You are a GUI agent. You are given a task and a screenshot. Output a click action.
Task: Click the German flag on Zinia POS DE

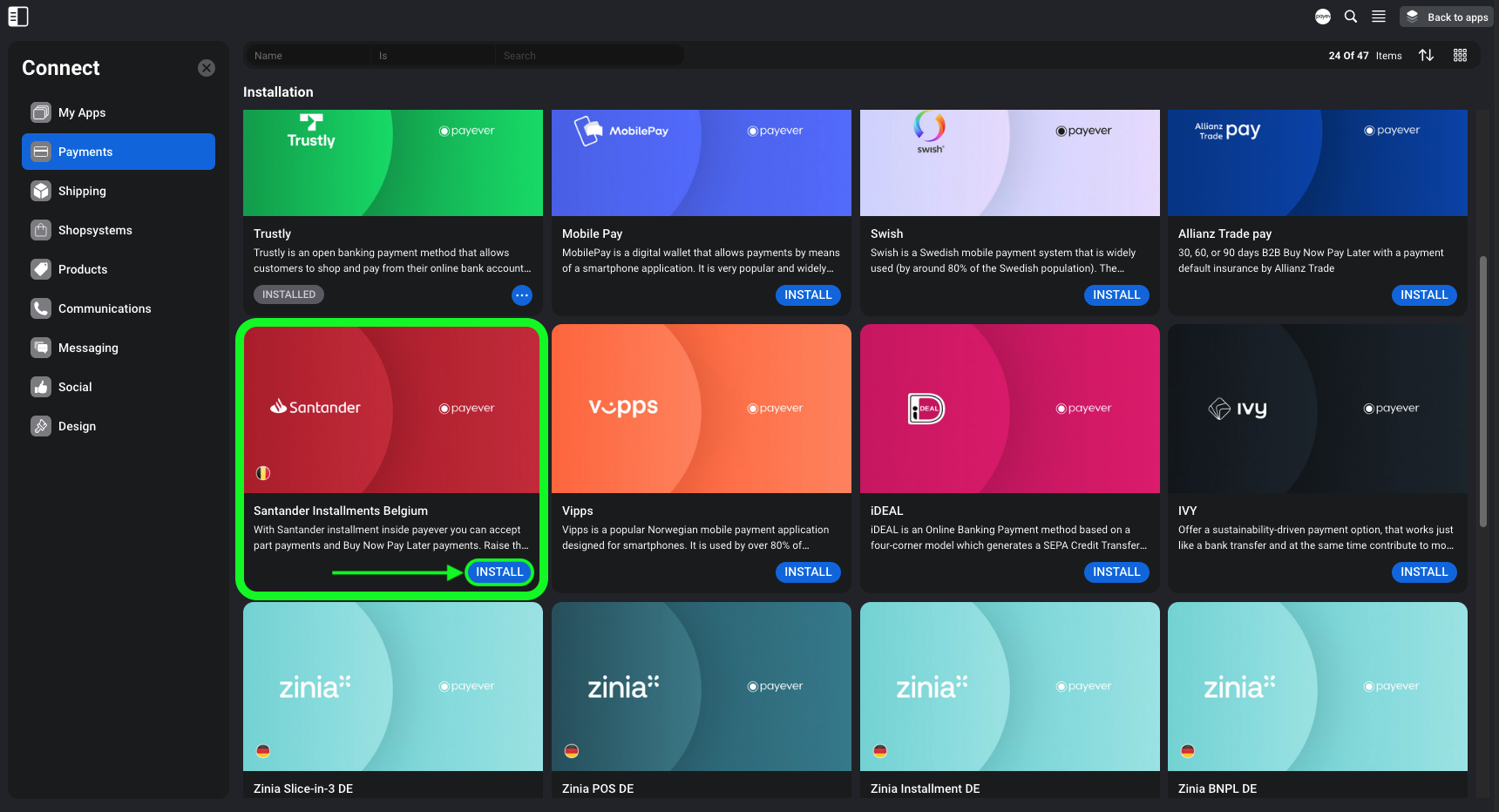(572, 751)
